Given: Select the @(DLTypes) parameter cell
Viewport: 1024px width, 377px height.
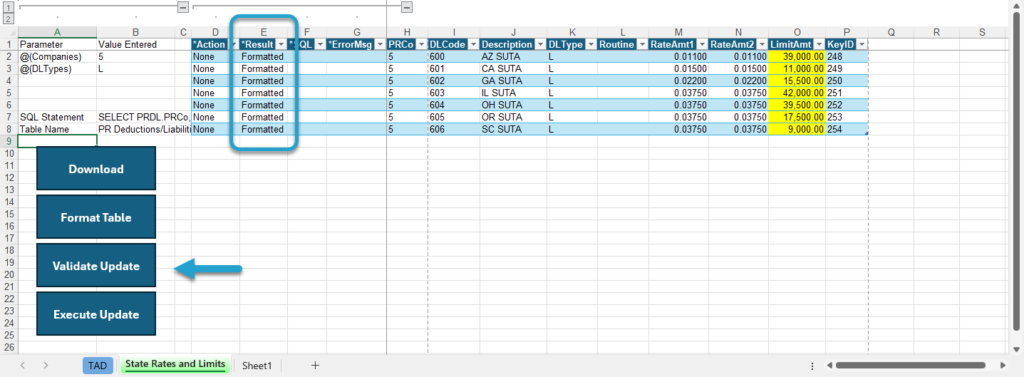Looking at the screenshot, I should [x=57, y=69].
